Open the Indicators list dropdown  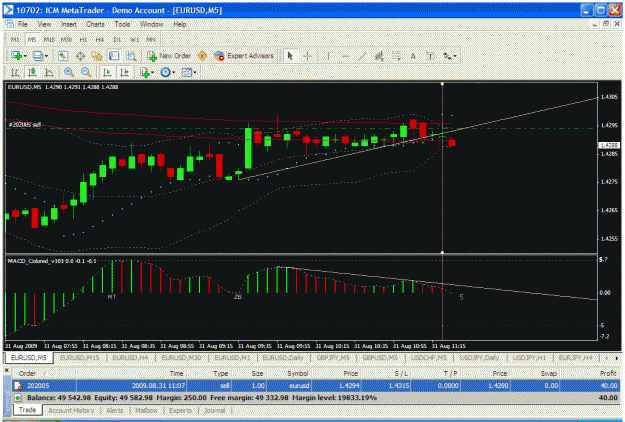point(147,72)
